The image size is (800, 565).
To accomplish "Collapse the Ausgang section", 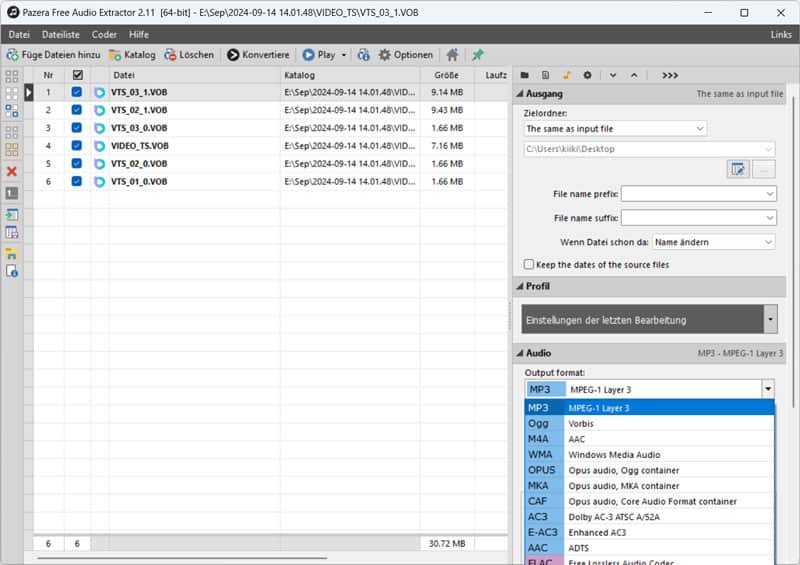I will coord(519,93).
